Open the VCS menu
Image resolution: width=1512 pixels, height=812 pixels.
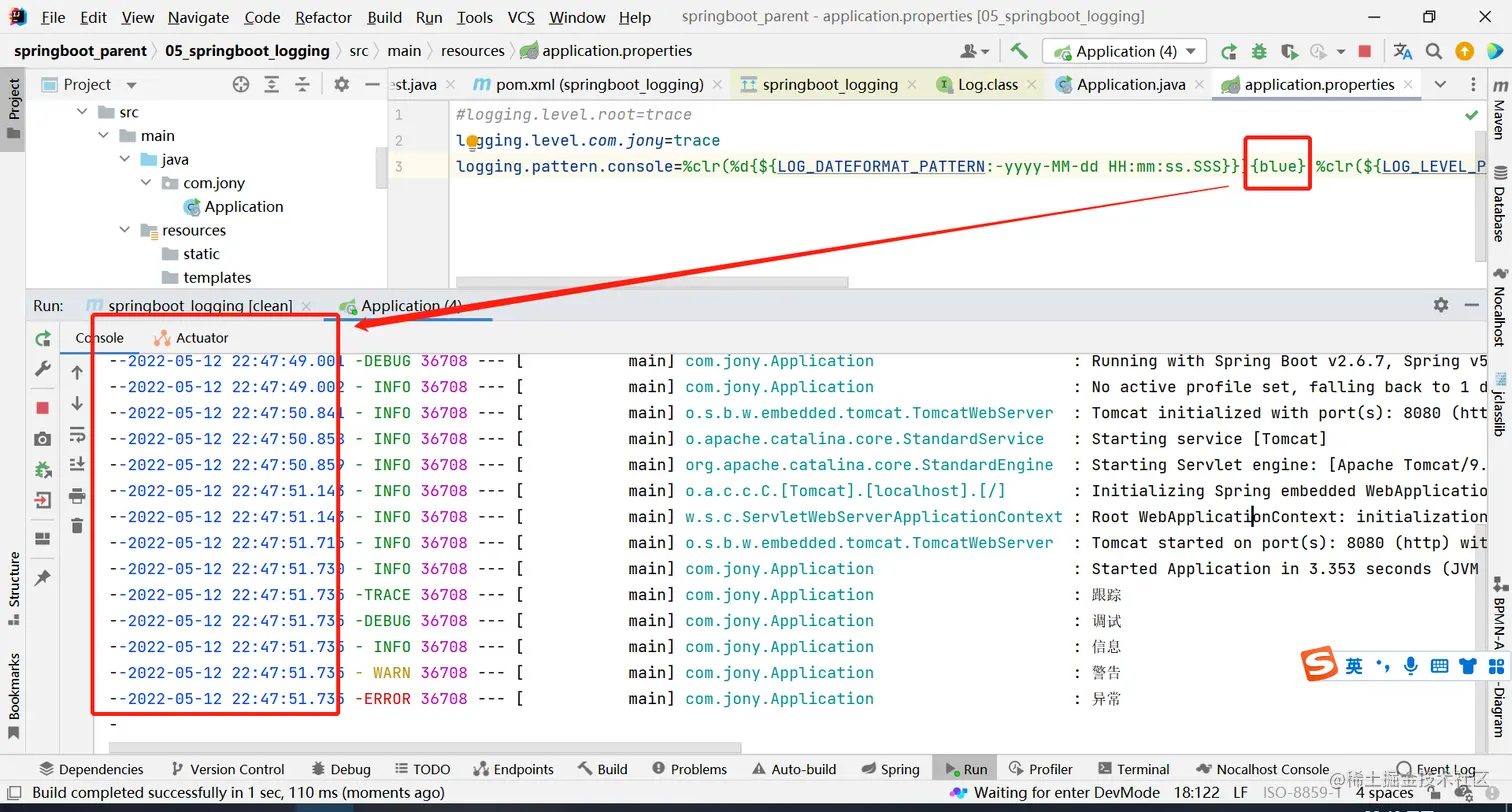(520, 17)
